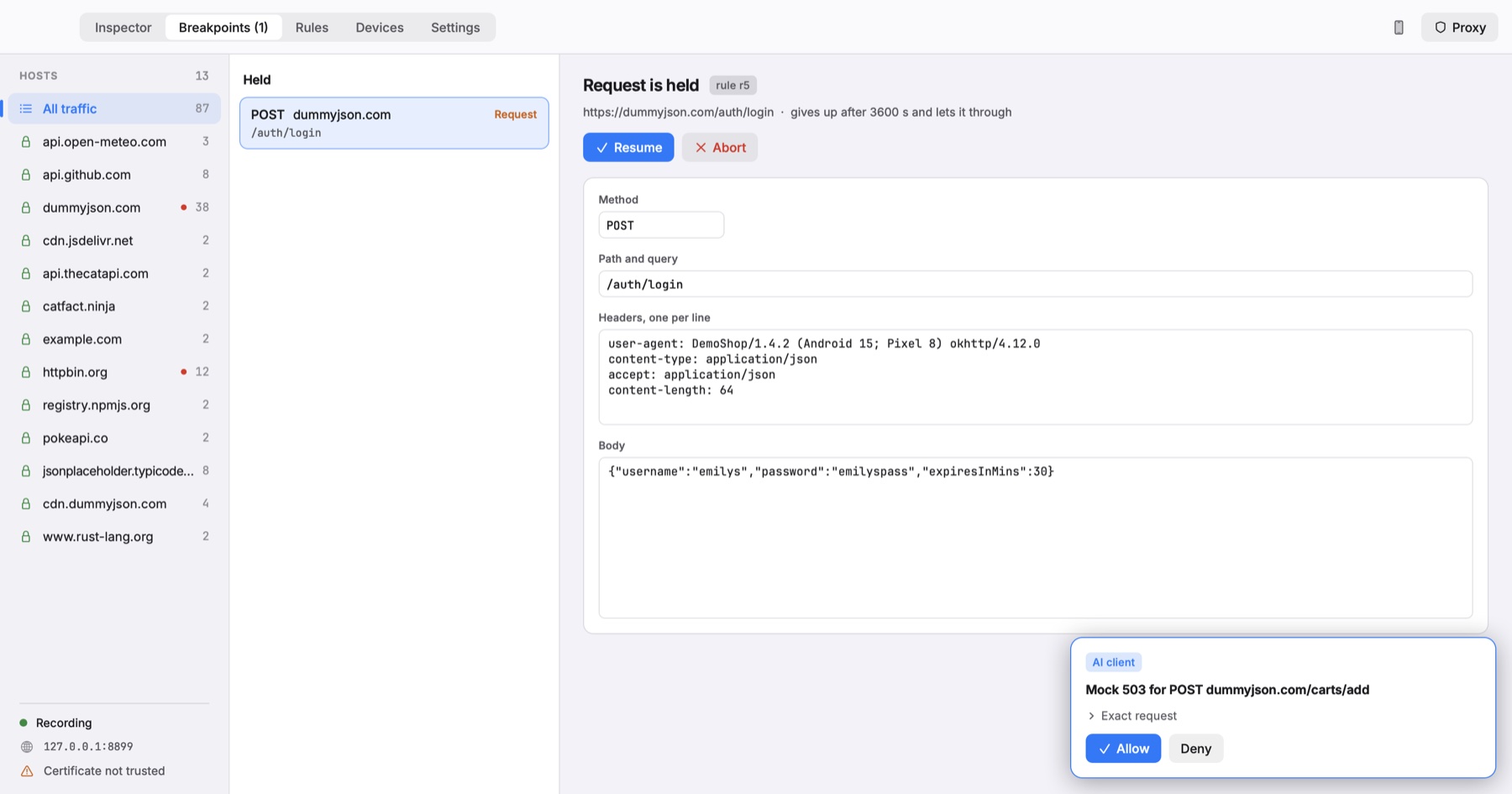This screenshot has width=1512, height=794.
Task: Expand the Exact request disclosure
Action: click(1131, 716)
